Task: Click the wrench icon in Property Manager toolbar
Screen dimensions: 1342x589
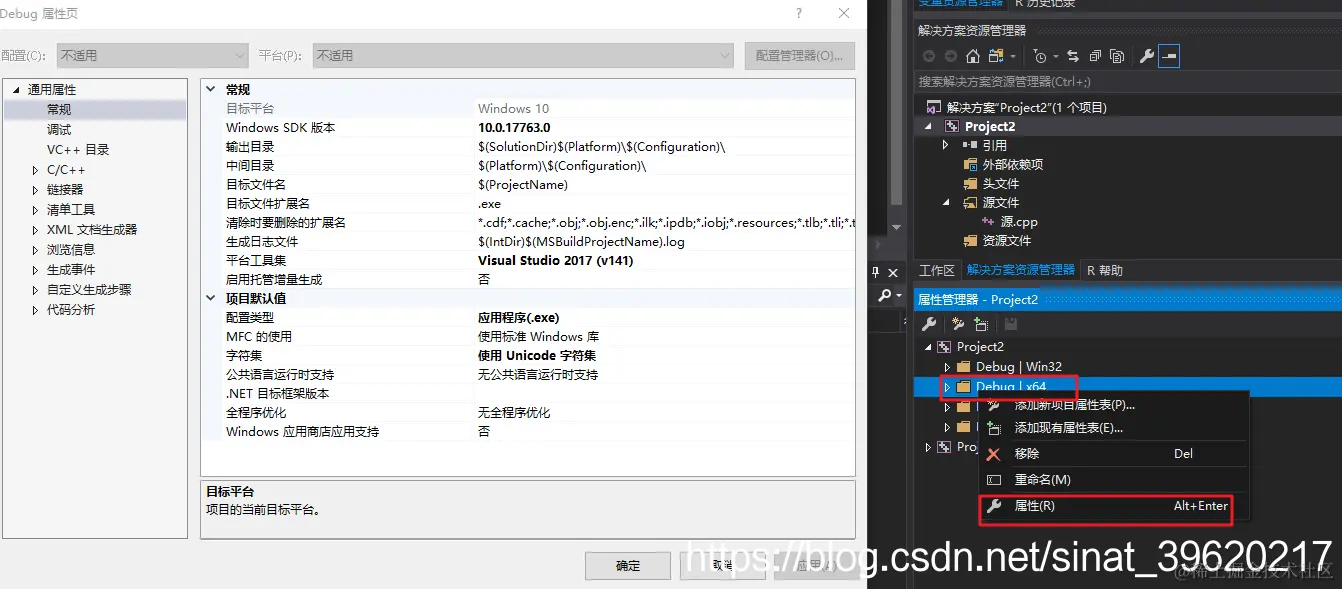Action: tap(929, 324)
